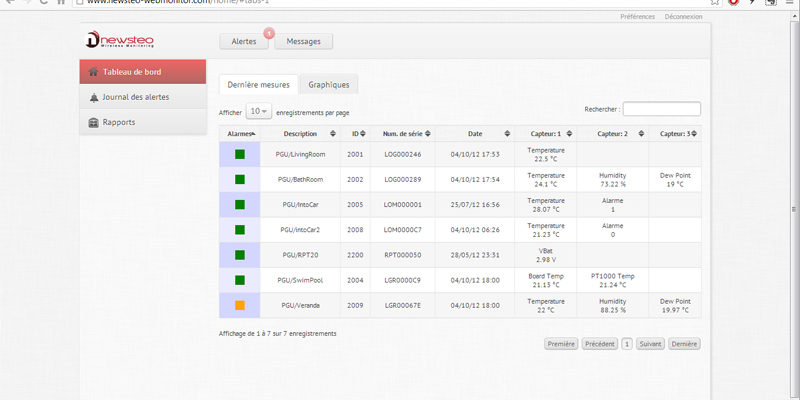The height and width of the screenshot is (400, 800).
Task: Click the PGU/RPT20 description cell
Action: pyautogui.click(x=301, y=255)
